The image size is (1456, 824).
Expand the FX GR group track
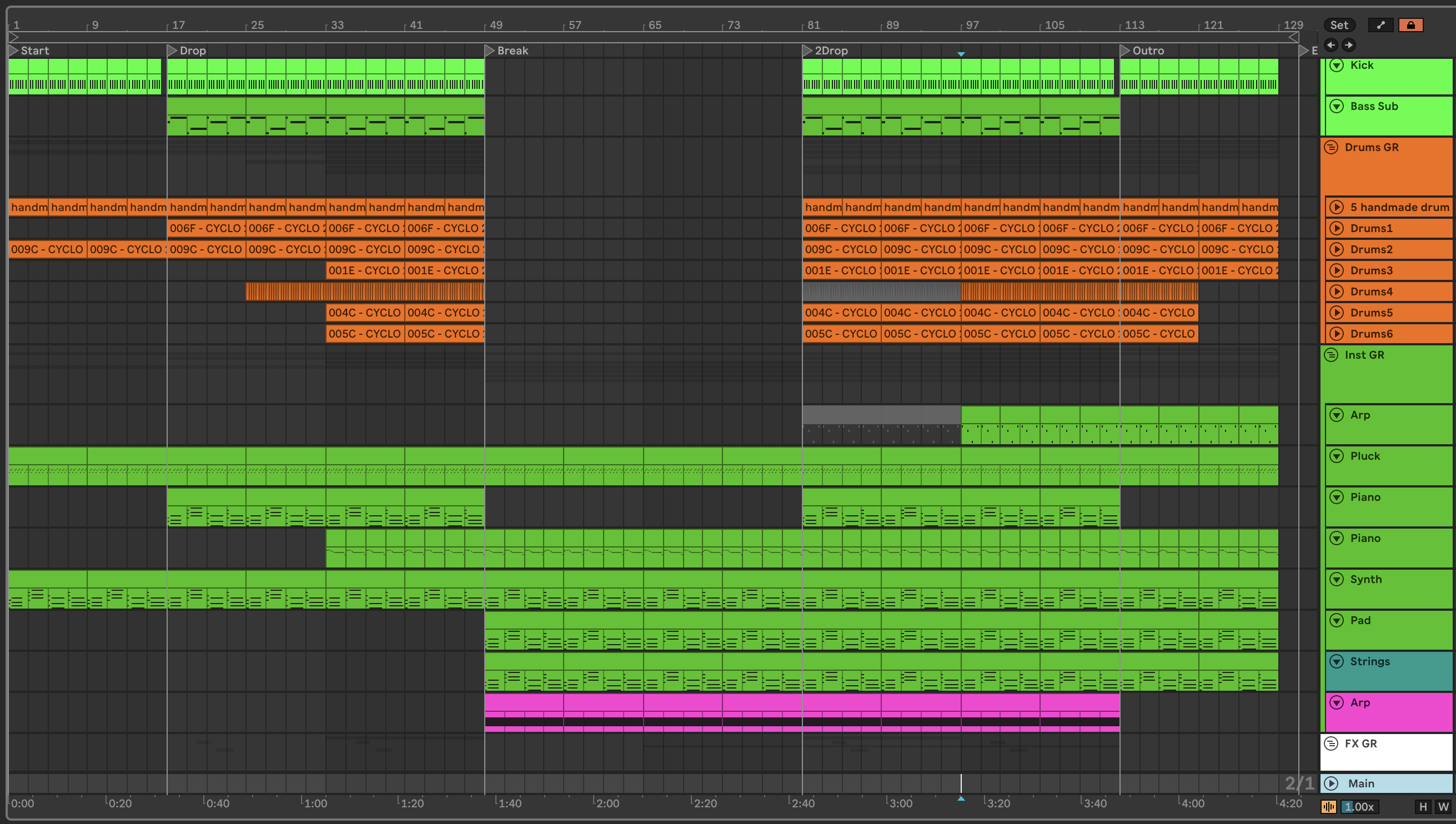click(x=1331, y=743)
